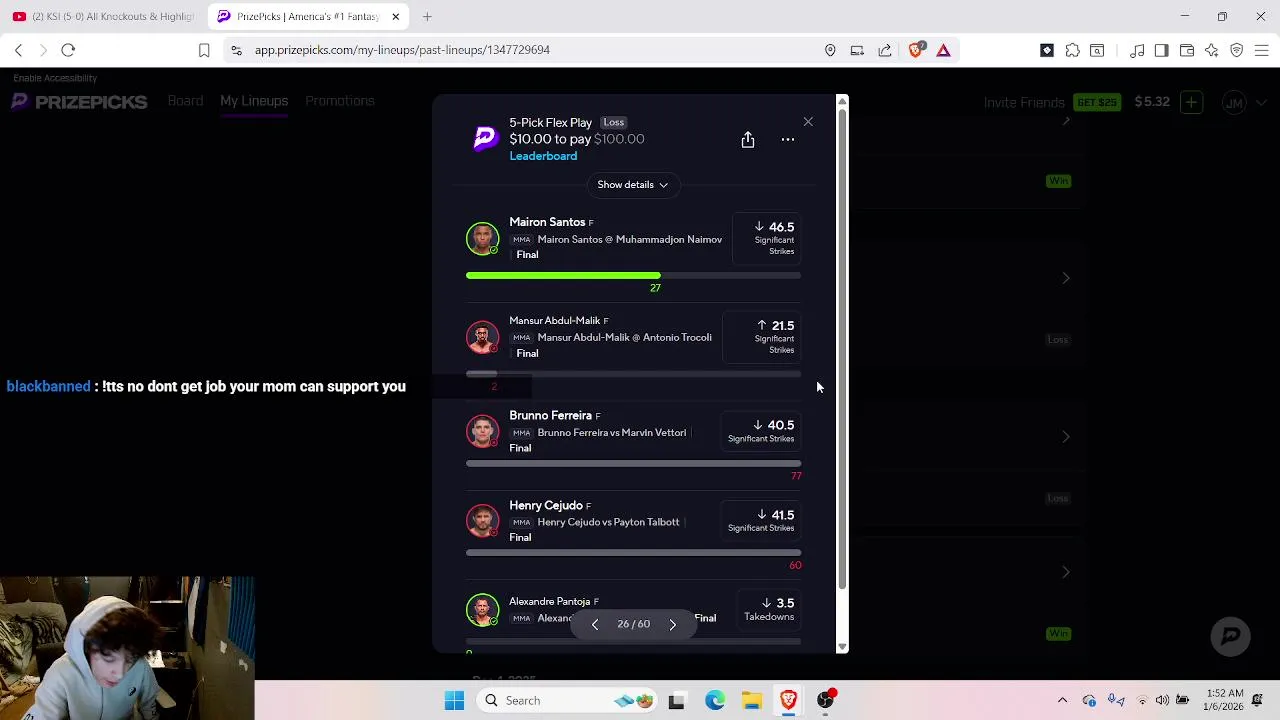Click Henry Cejudo 41.5 Significant Strikes pick
Image resolution: width=1280 pixels, height=720 pixels.
(x=762, y=520)
